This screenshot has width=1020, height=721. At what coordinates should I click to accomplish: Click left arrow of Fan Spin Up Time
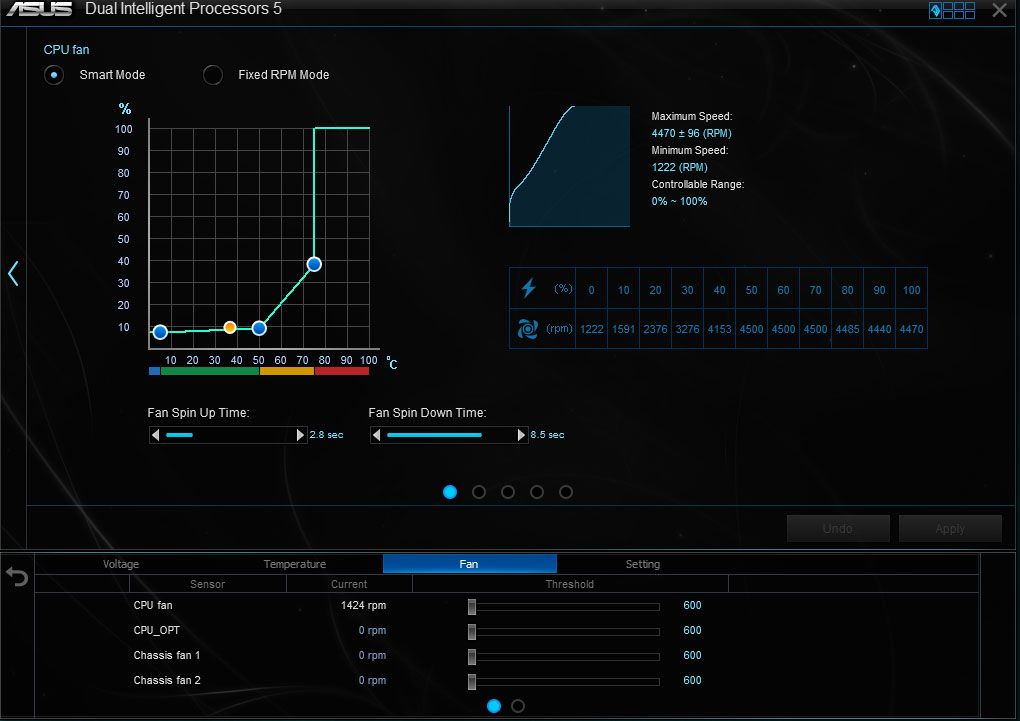155,435
